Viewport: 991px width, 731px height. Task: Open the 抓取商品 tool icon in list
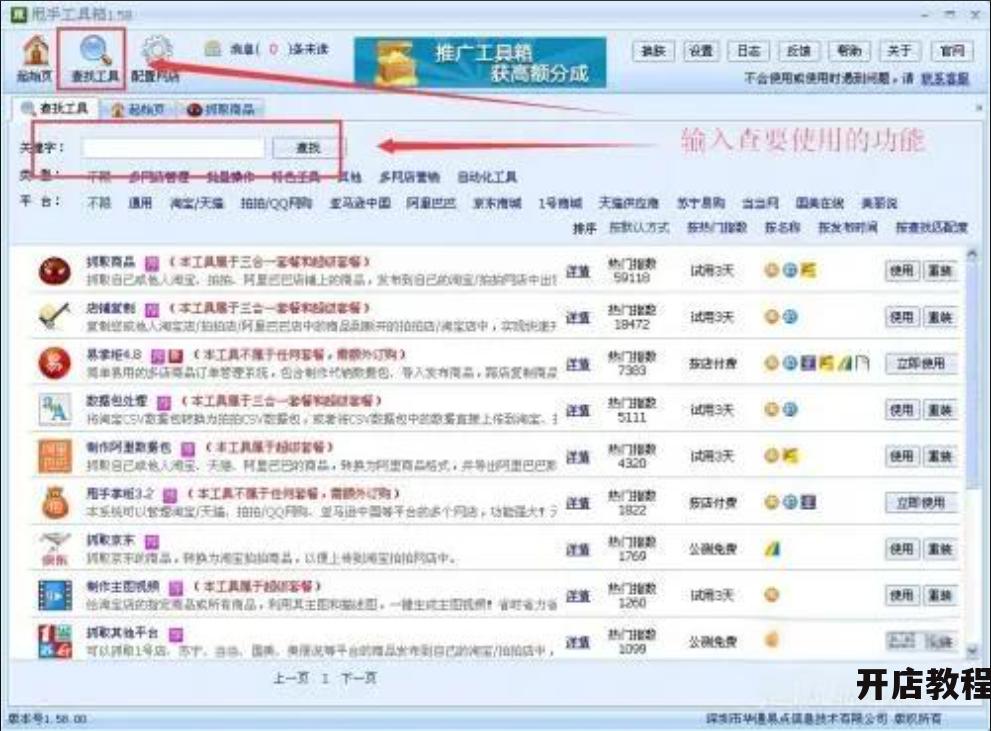pos(54,270)
